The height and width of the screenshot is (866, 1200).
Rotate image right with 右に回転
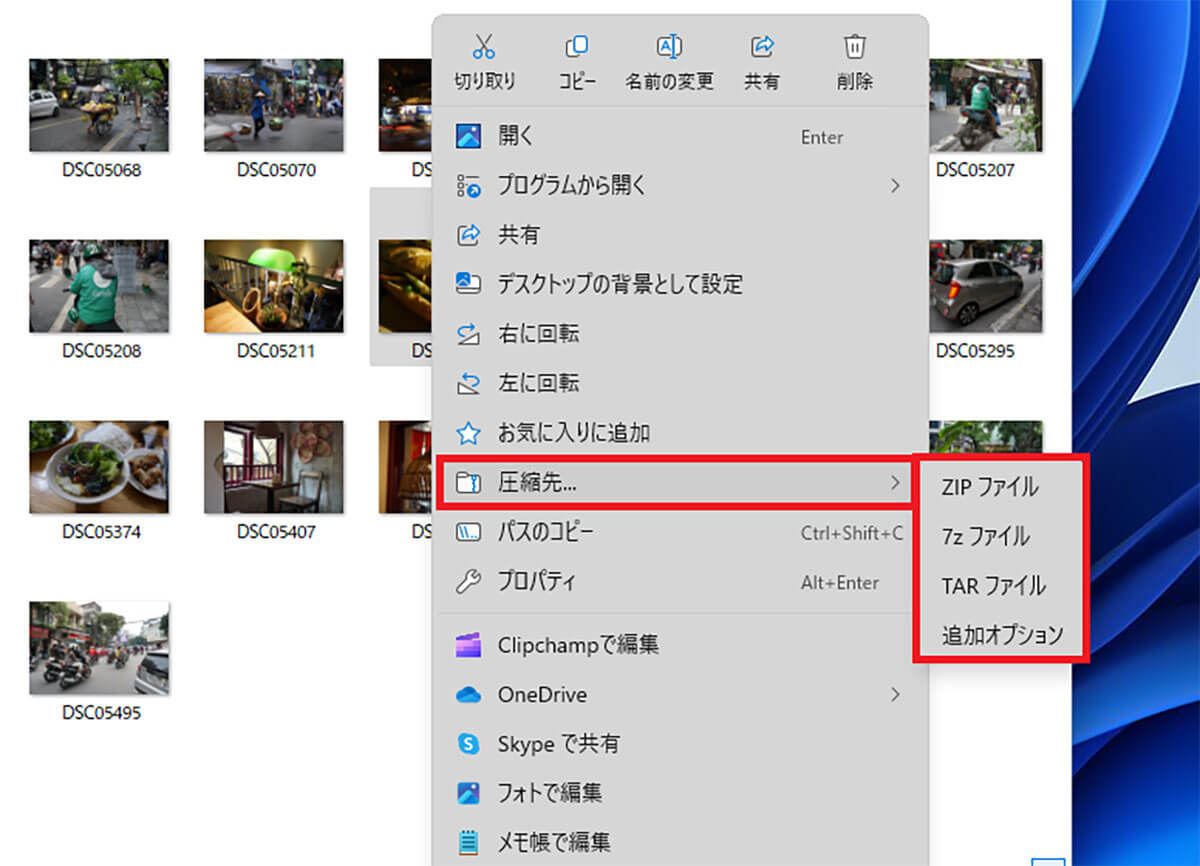click(538, 334)
